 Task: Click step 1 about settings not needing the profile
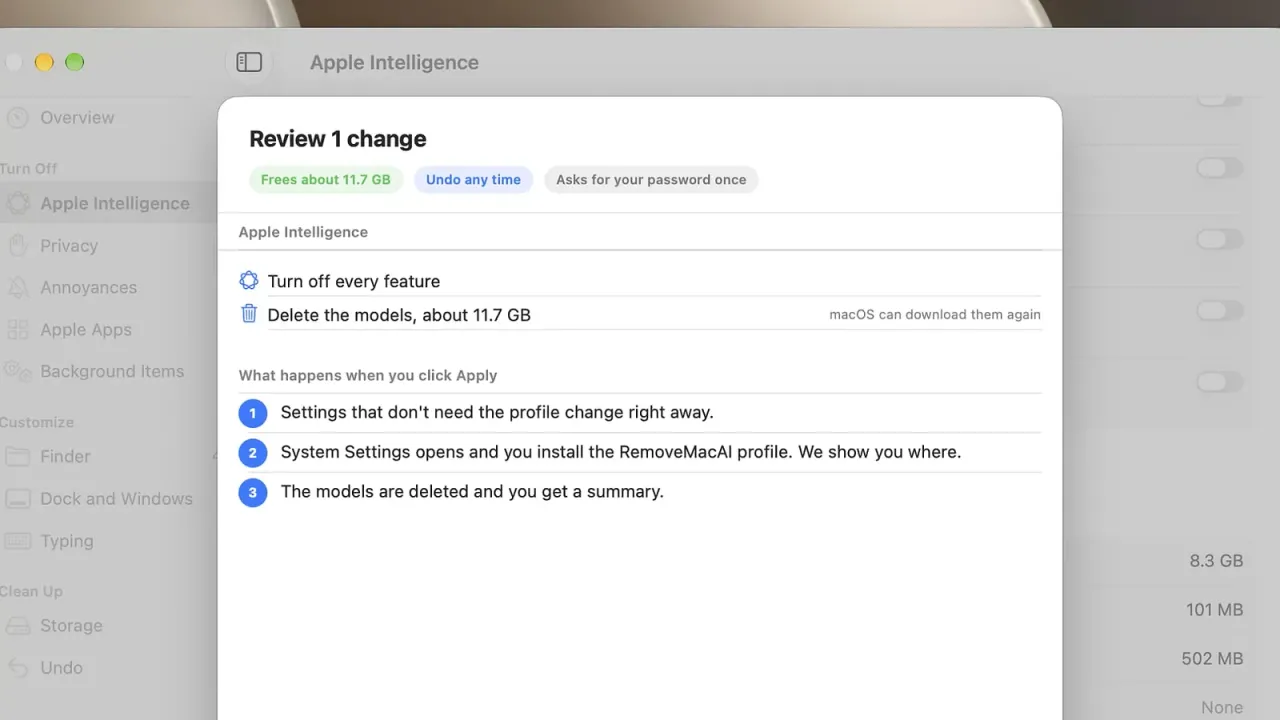click(x=497, y=412)
